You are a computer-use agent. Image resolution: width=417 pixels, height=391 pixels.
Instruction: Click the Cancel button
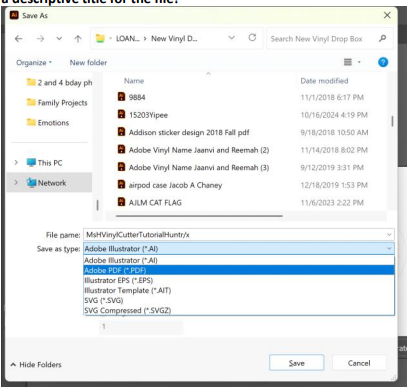point(359,363)
